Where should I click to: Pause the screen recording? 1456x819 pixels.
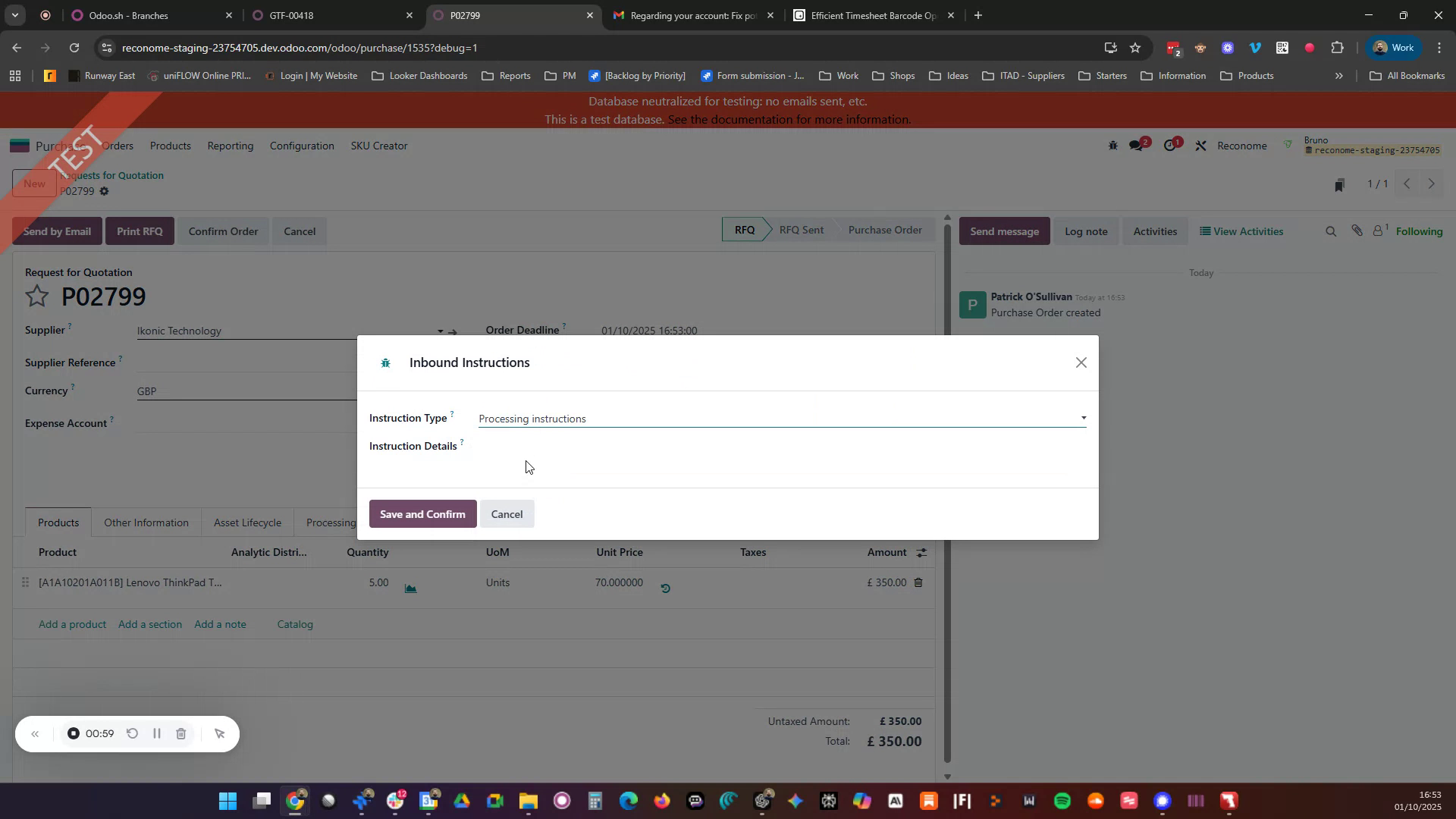(x=157, y=733)
